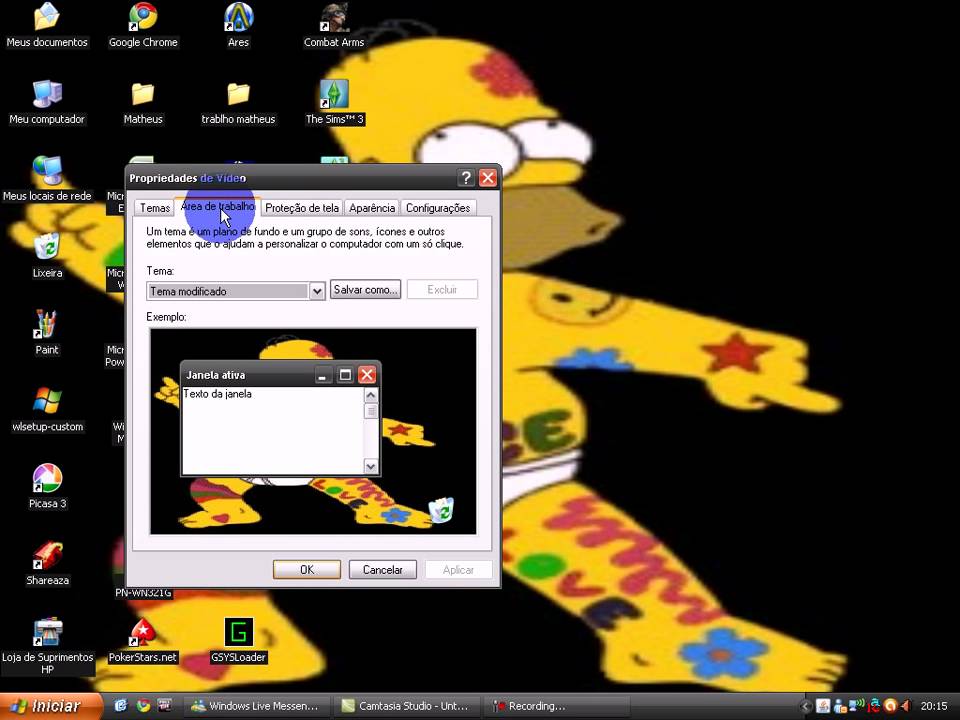
Task: Launch Picasa 3 shortcut
Action: (x=47, y=487)
